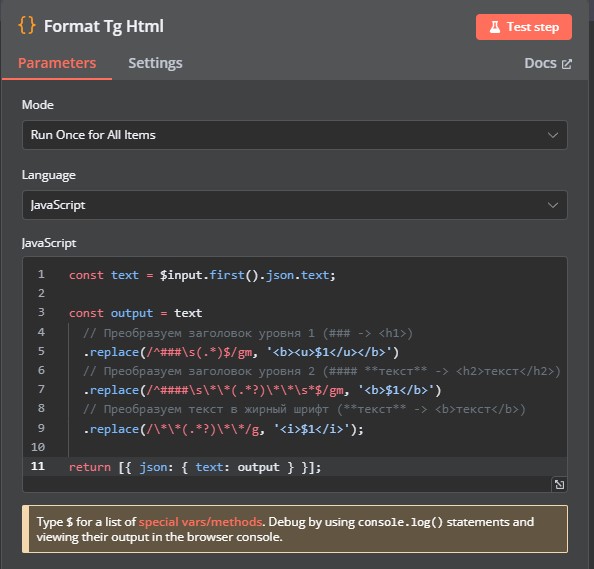Viewport: 594px width, 569px height.
Task: Open the Docs link
Action: coord(548,63)
